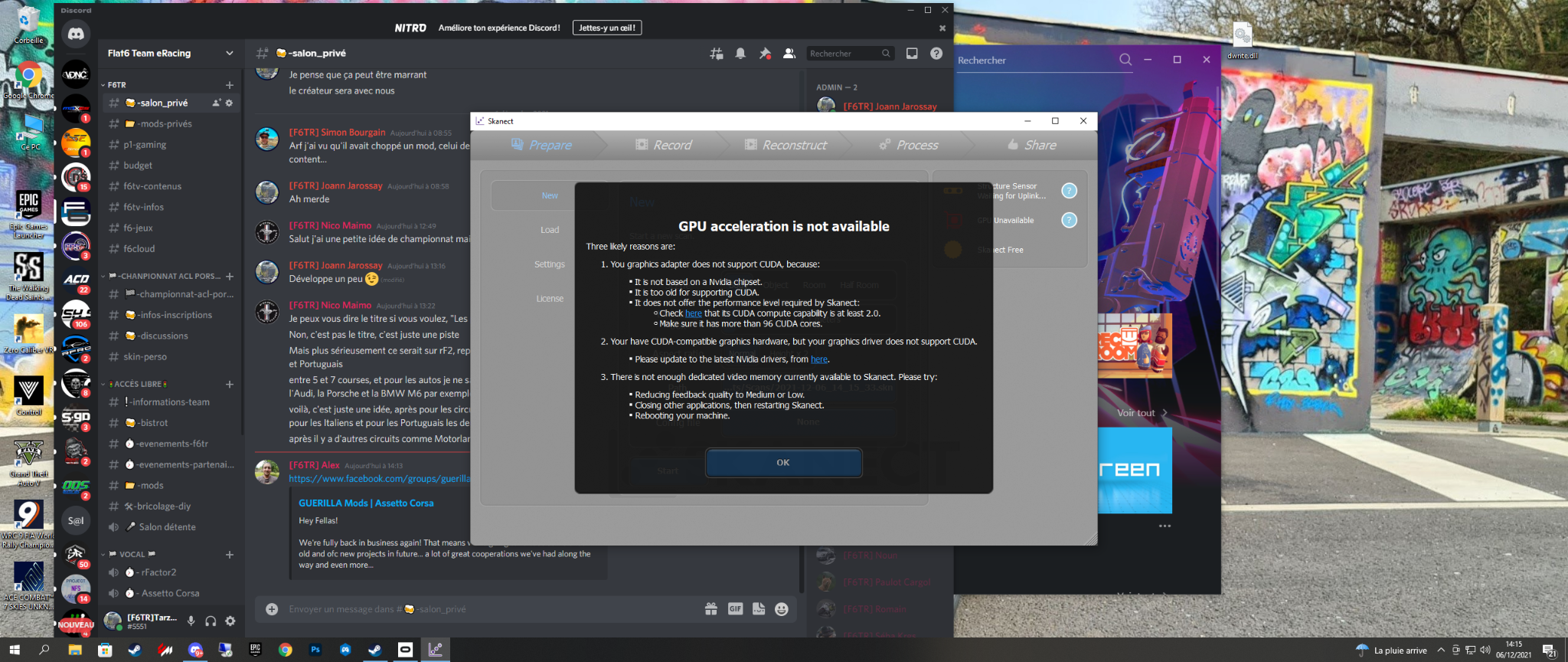Open the Oculus app from the taskbar
The image size is (1568, 662).
pos(405,650)
